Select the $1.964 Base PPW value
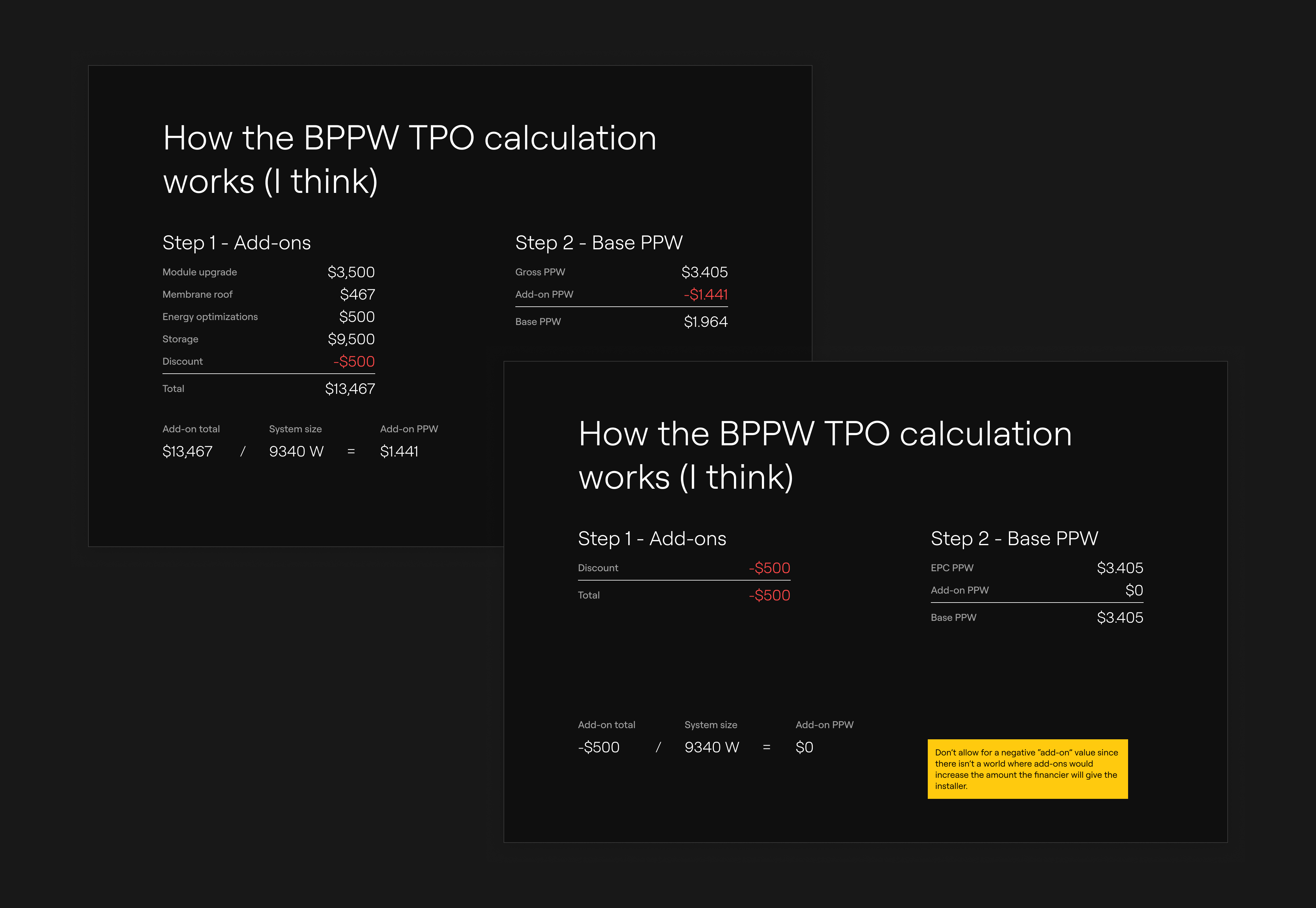 [x=706, y=322]
